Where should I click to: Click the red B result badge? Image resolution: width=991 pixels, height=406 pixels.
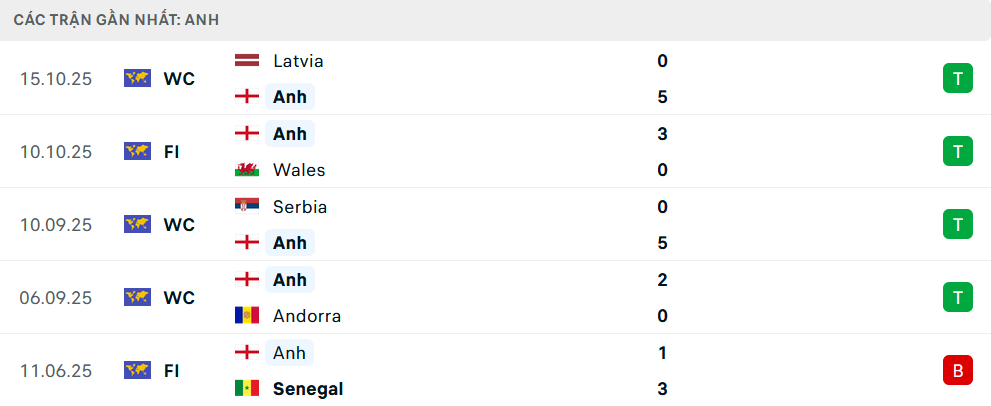[957, 371]
